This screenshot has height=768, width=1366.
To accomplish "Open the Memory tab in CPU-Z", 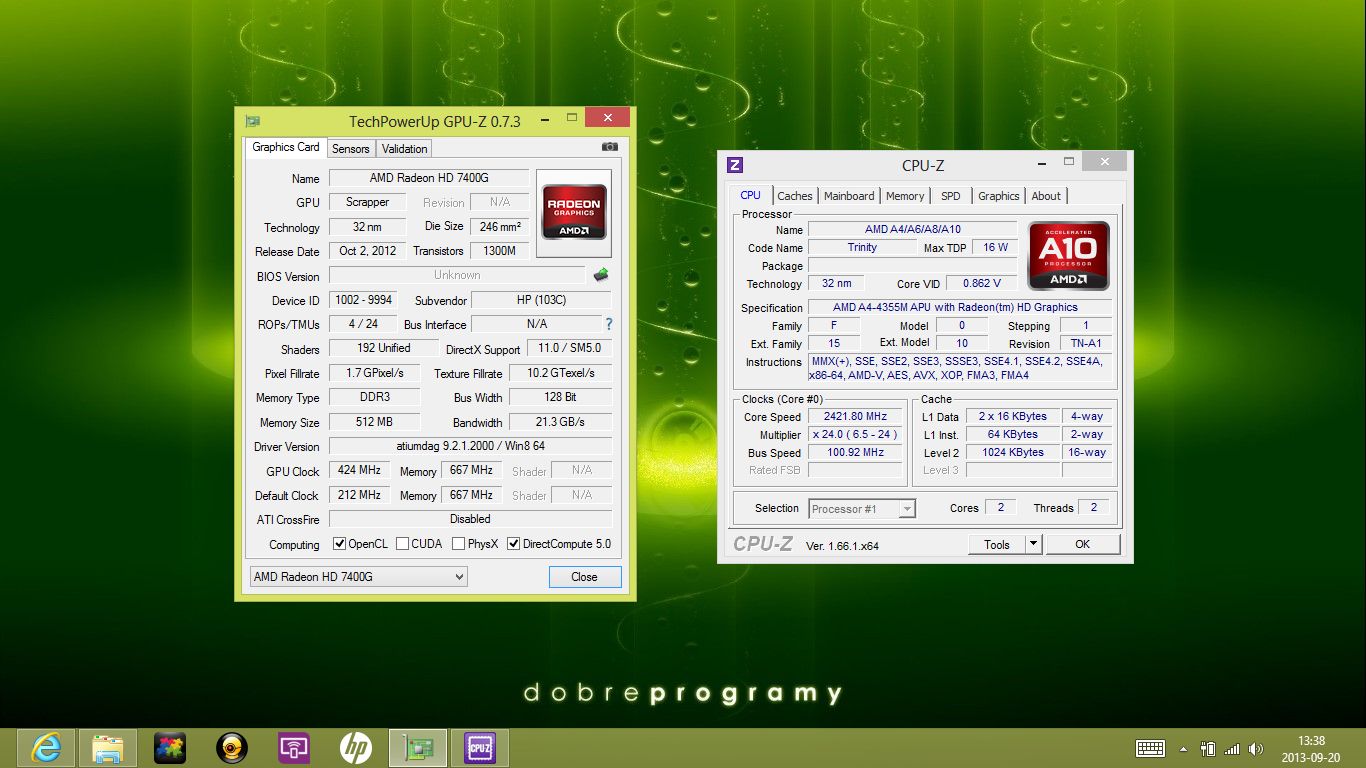I will click(x=905, y=196).
